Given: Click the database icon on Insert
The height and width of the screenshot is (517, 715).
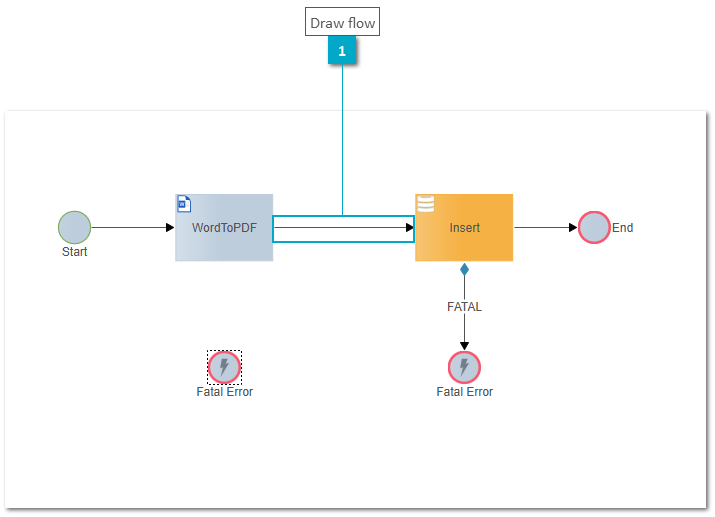Looking at the screenshot, I should 425,204.
